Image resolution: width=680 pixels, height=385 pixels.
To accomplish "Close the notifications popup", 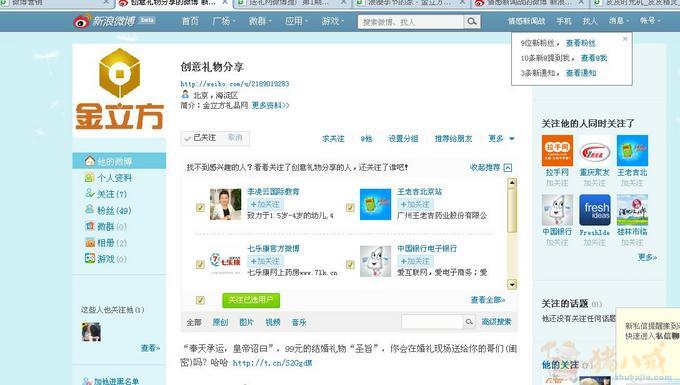I will [625, 39].
